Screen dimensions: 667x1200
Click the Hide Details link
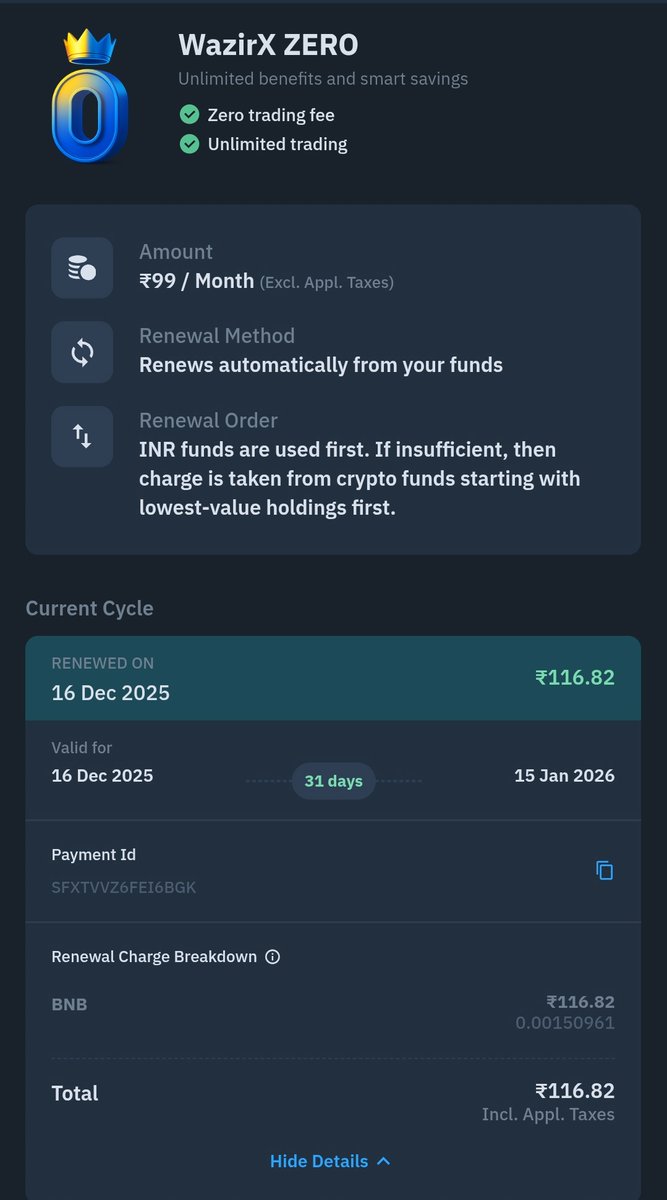(319, 1161)
